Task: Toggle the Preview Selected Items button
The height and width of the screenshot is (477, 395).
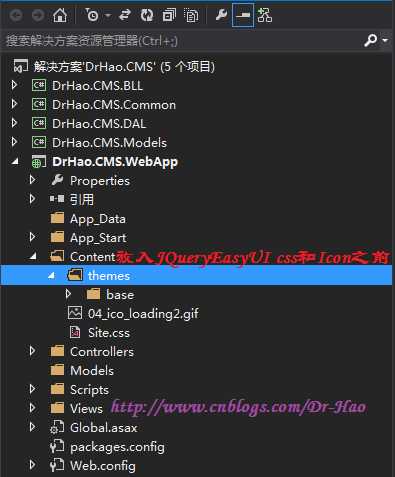Action: click(x=243, y=15)
